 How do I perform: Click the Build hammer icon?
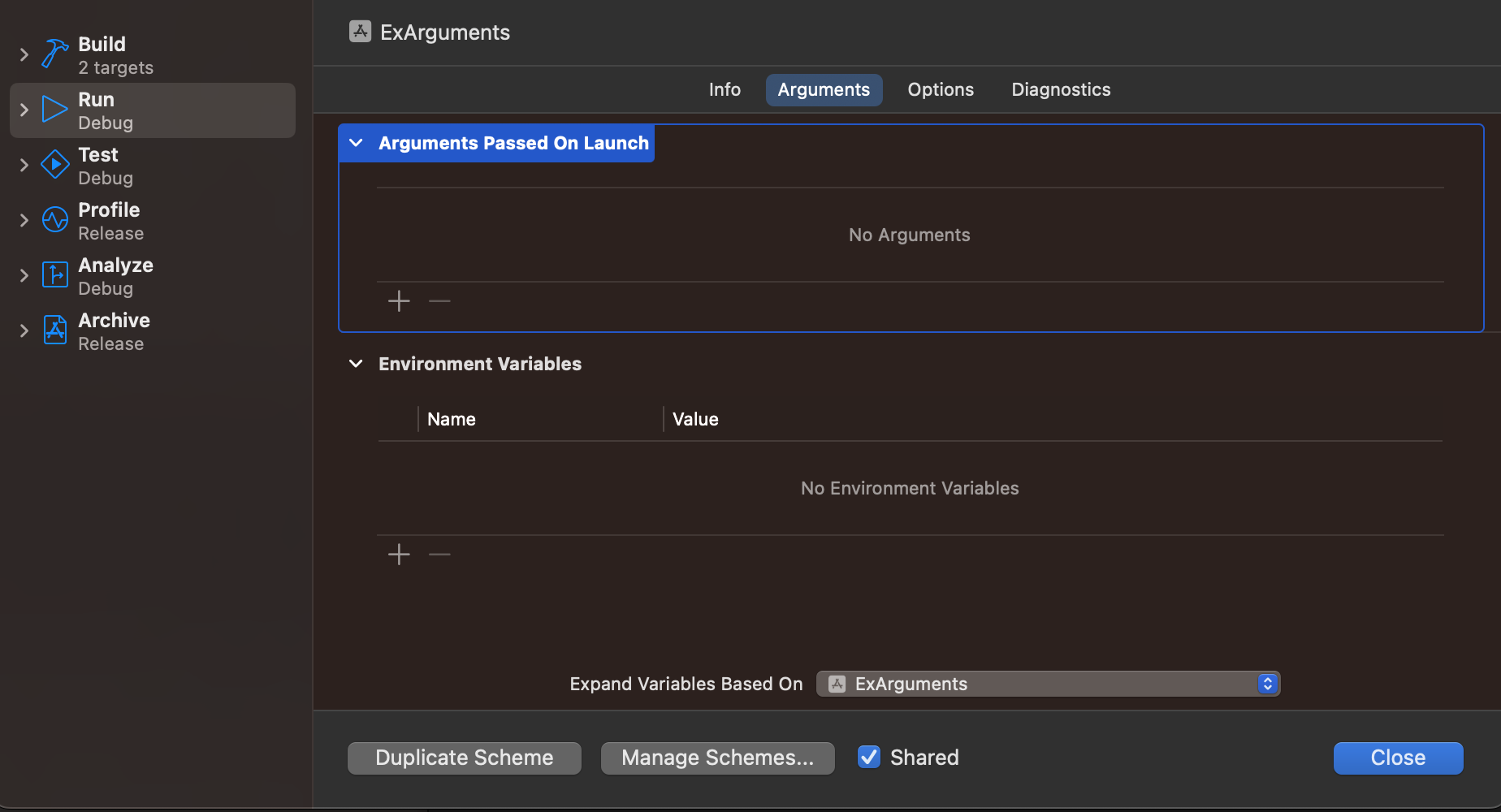point(54,54)
